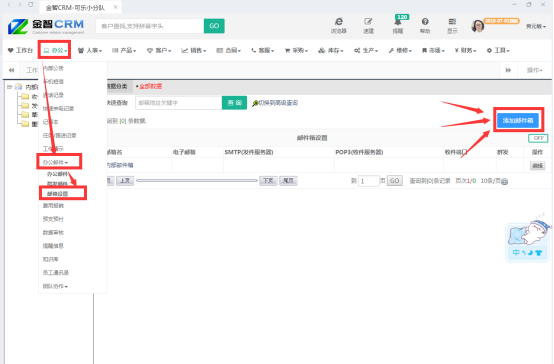Click the sleeping mascot input-method widget
Screen dimensions: 554x364
528,240
